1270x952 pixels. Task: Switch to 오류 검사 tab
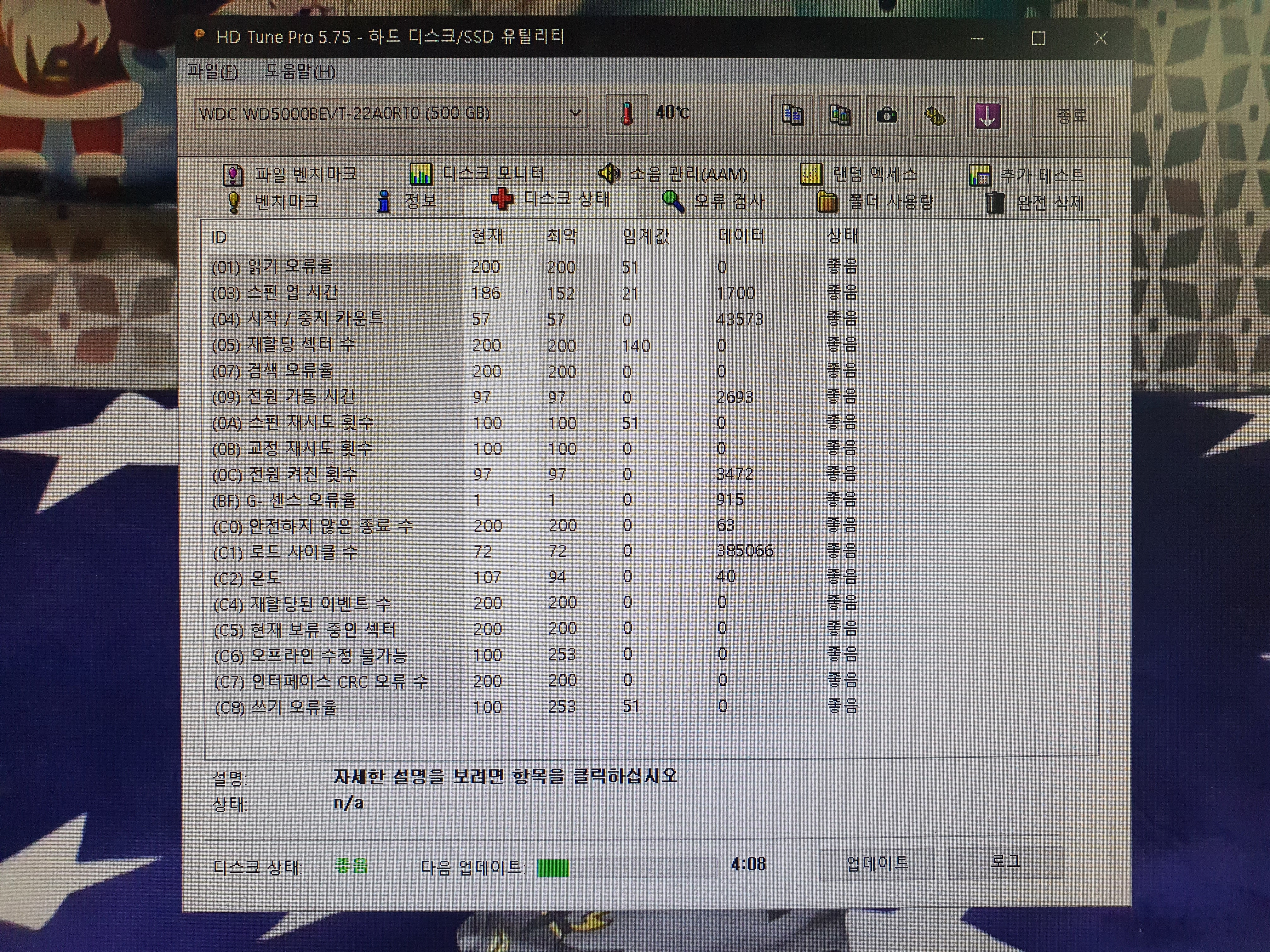click(x=712, y=201)
